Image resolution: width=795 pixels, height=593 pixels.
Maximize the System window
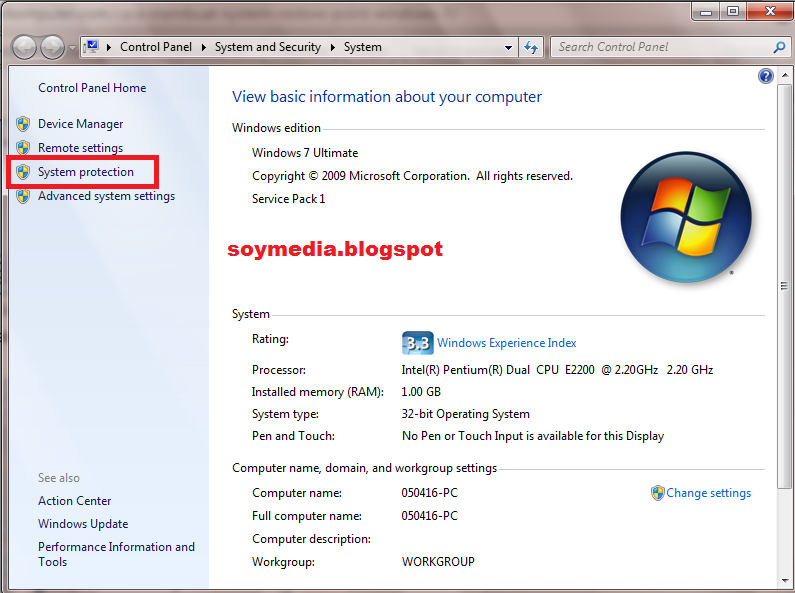click(733, 12)
